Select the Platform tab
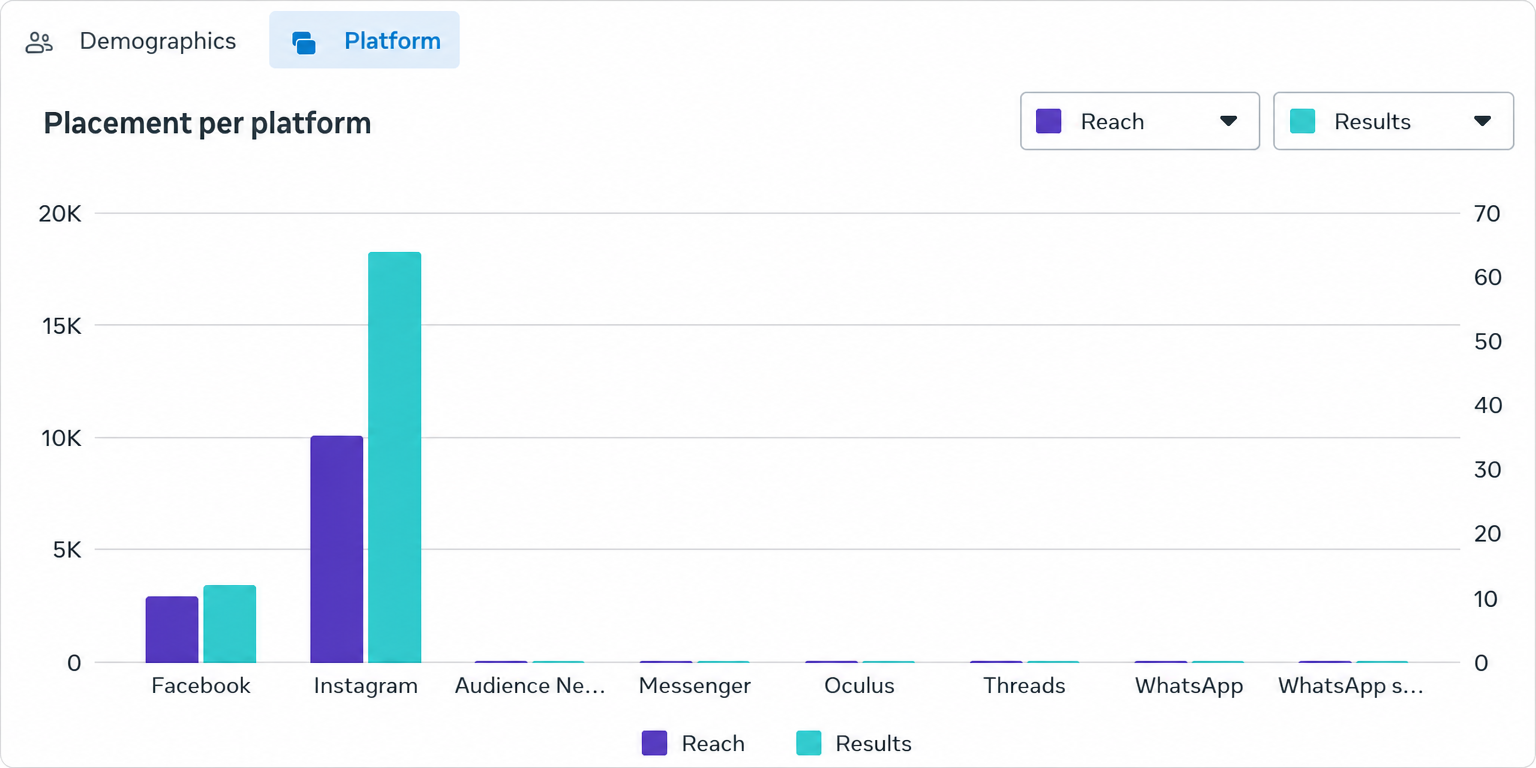Image resolution: width=1536 pixels, height=768 pixels. 364,40
